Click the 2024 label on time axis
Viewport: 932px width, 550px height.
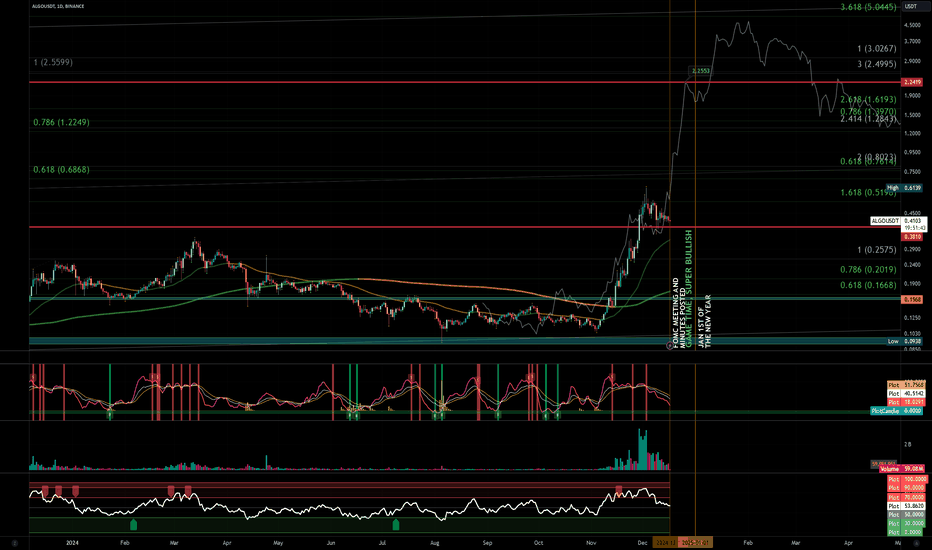pos(72,543)
